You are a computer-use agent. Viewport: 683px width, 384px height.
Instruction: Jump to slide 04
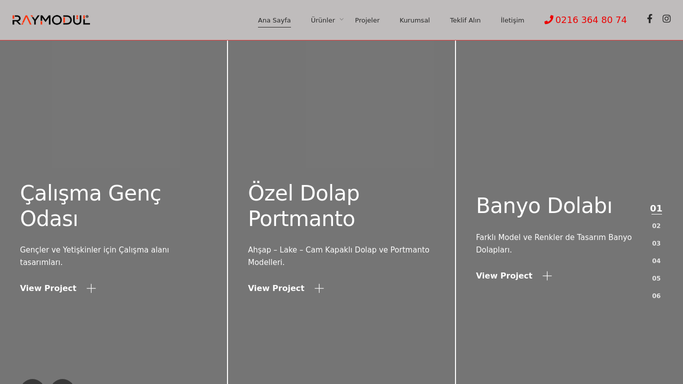656,260
